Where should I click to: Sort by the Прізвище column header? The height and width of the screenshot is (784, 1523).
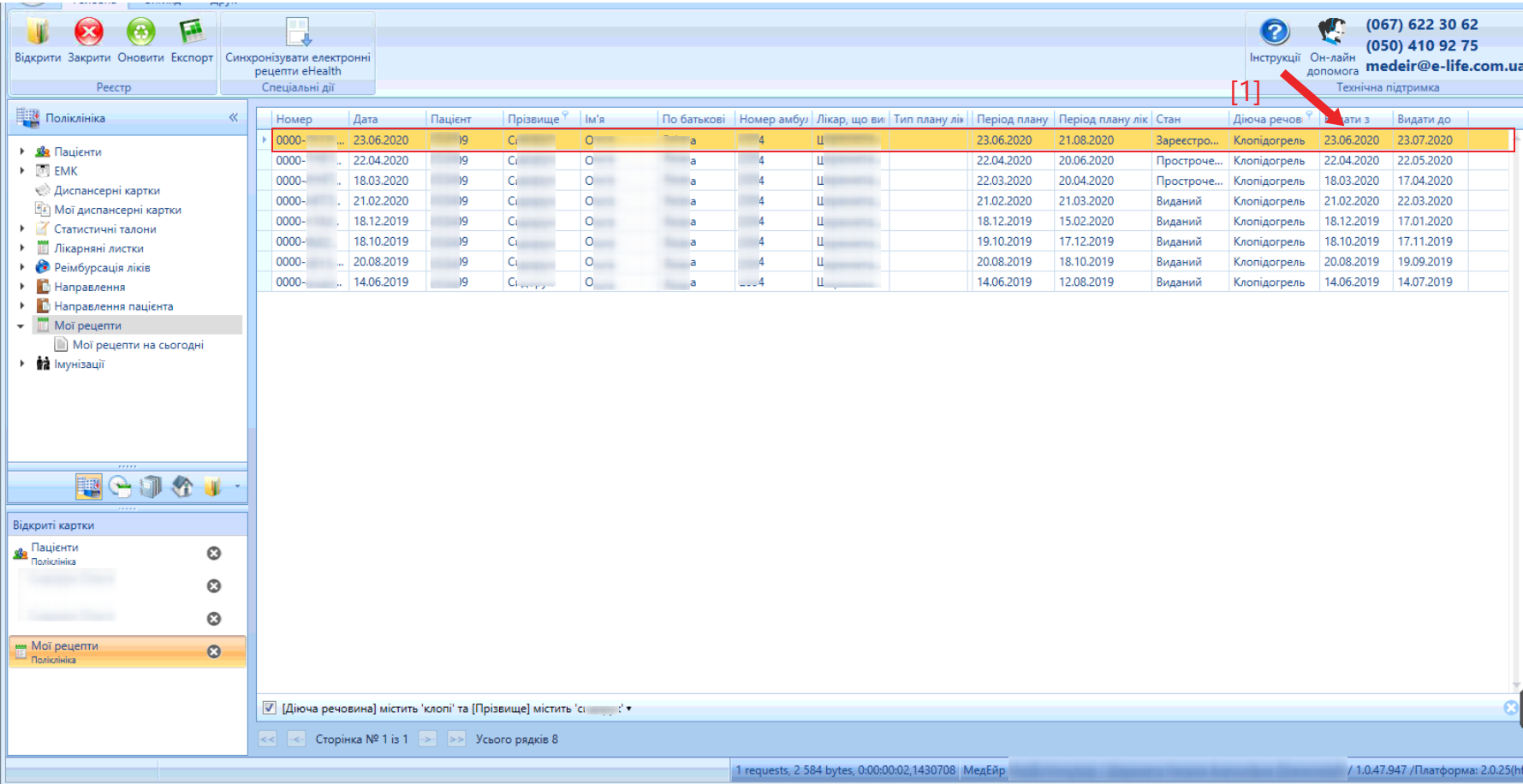(532, 119)
